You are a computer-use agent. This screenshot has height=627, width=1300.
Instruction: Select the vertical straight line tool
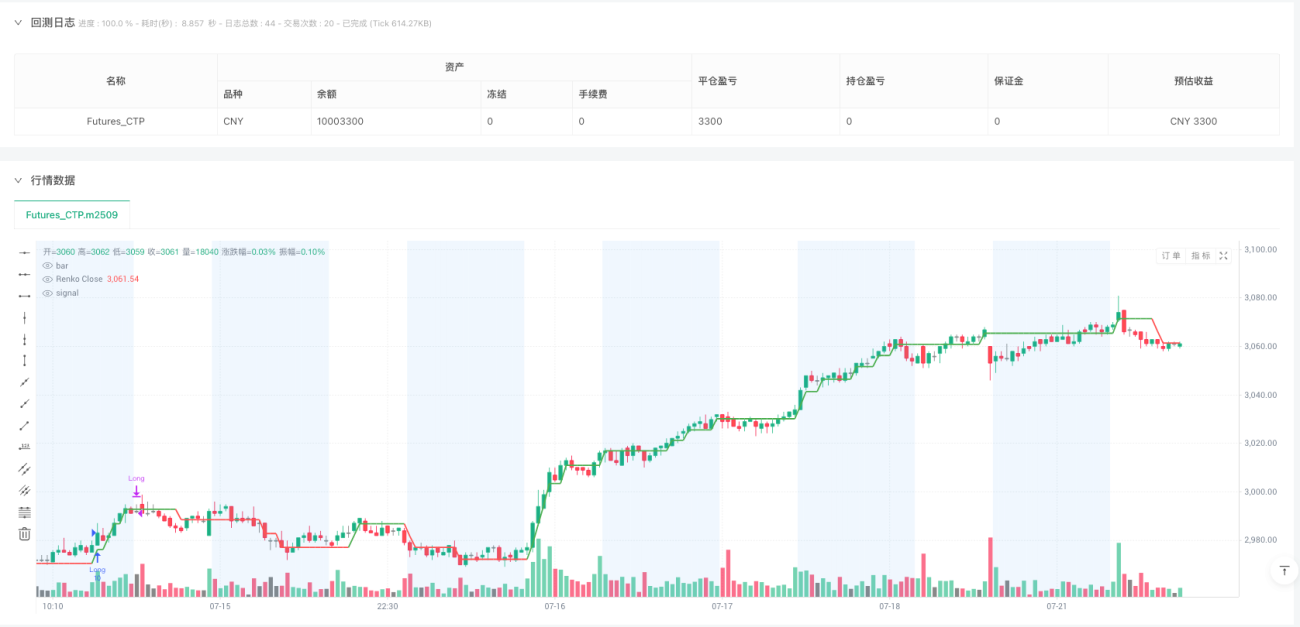(24, 317)
